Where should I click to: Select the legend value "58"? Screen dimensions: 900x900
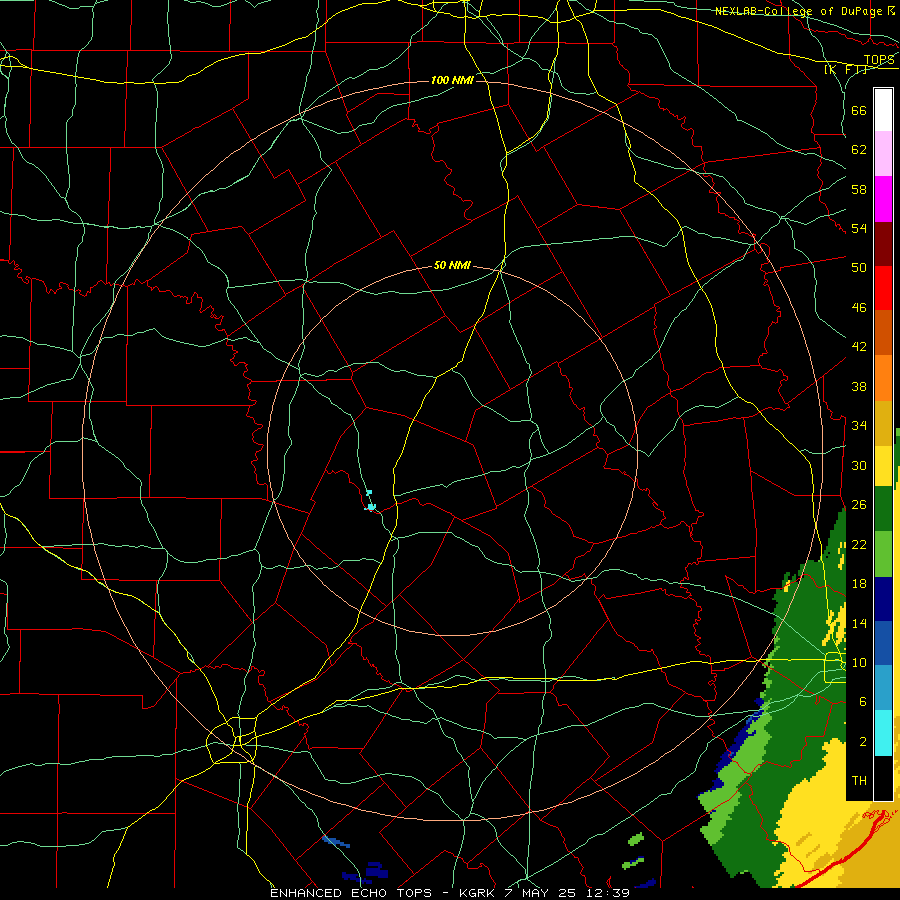coord(859,189)
